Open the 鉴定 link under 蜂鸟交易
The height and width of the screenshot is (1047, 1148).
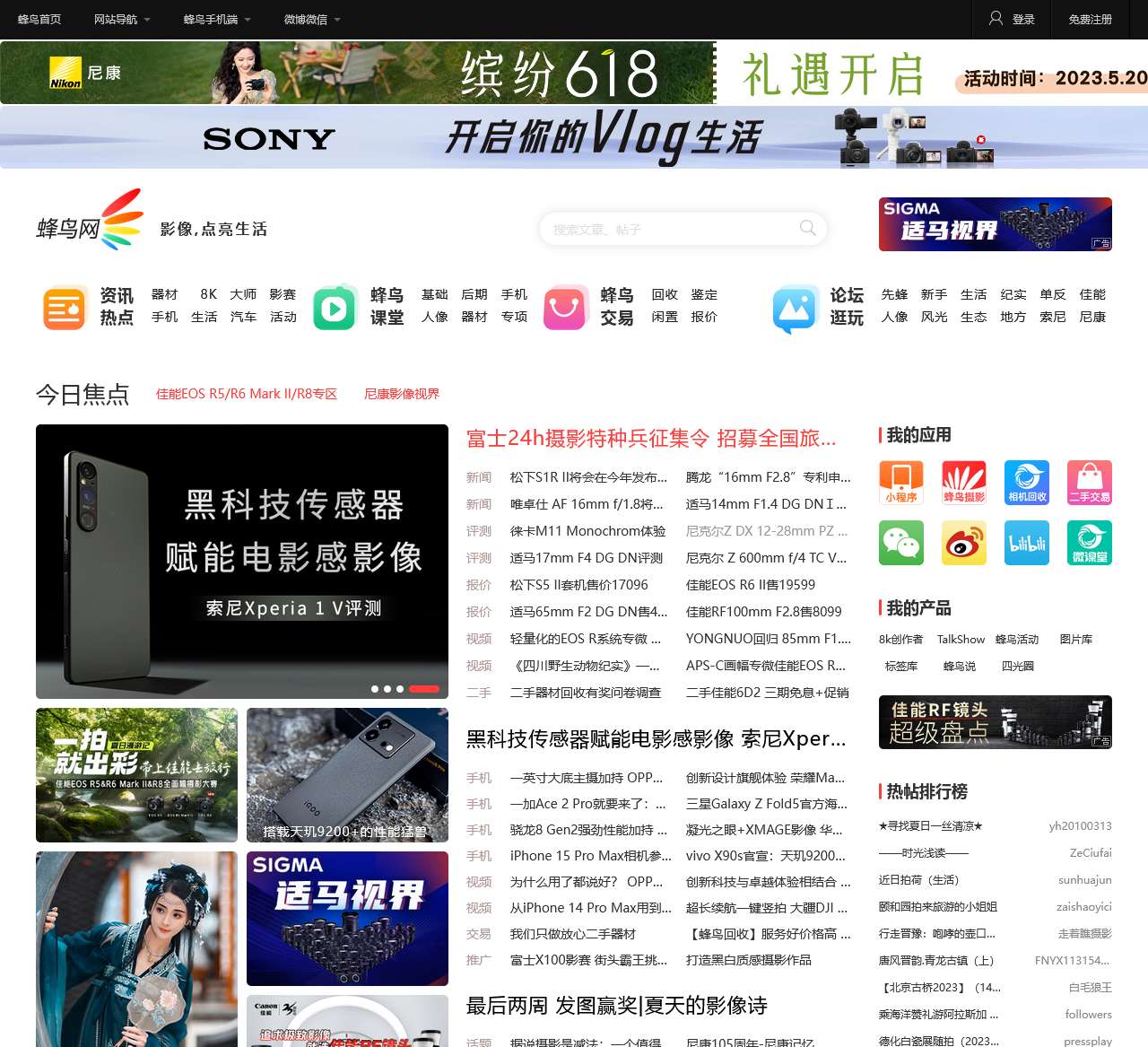click(x=704, y=294)
